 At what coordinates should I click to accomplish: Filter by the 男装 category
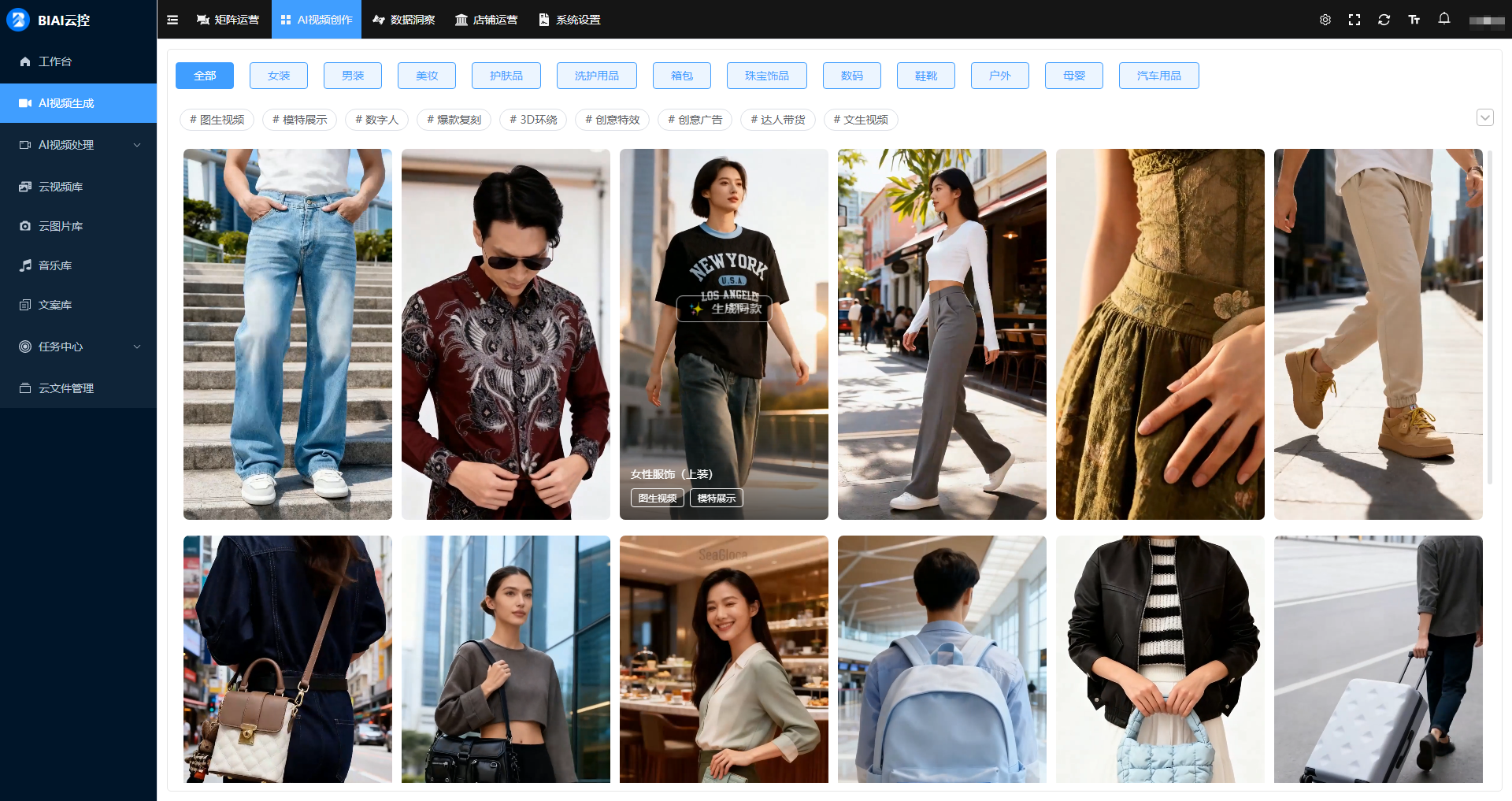point(353,76)
